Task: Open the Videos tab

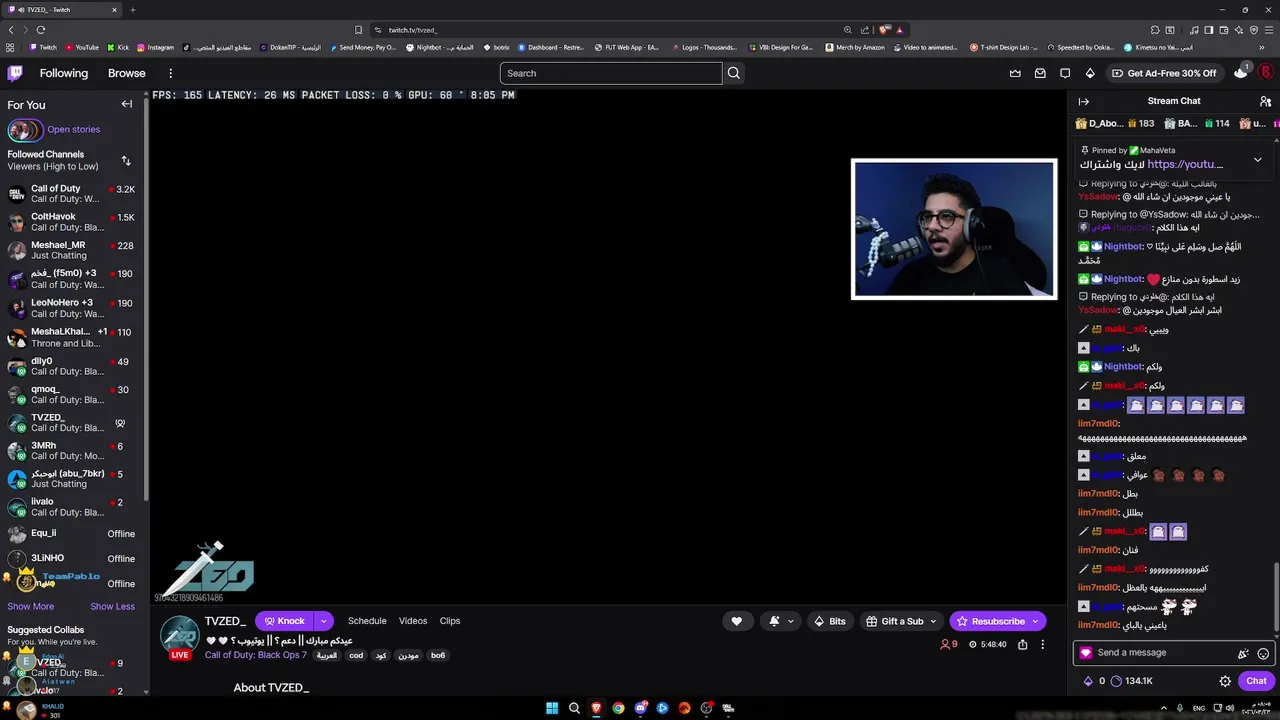Action: tap(413, 621)
